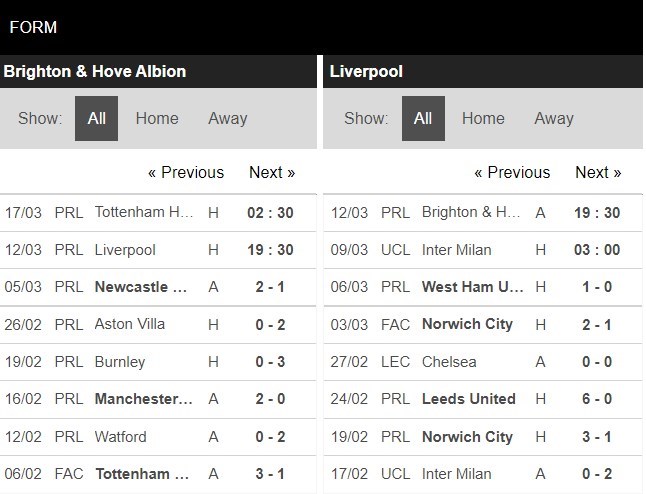Go to Previous Liverpool results page
646x494 pixels.
pyautogui.click(x=513, y=172)
